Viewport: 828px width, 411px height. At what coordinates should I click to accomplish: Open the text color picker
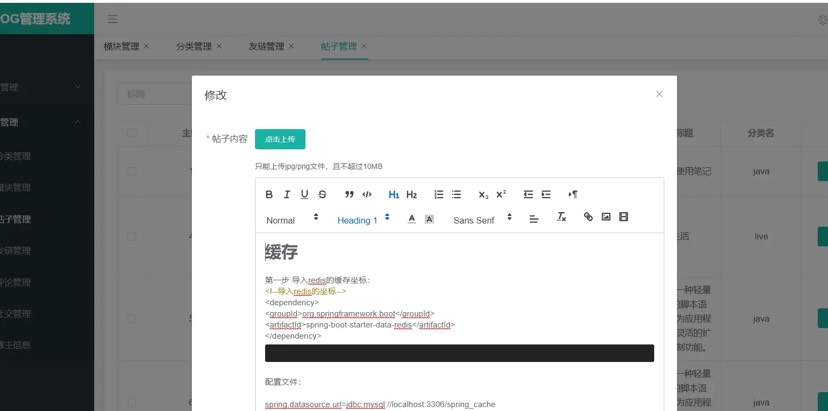(x=411, y=218)
